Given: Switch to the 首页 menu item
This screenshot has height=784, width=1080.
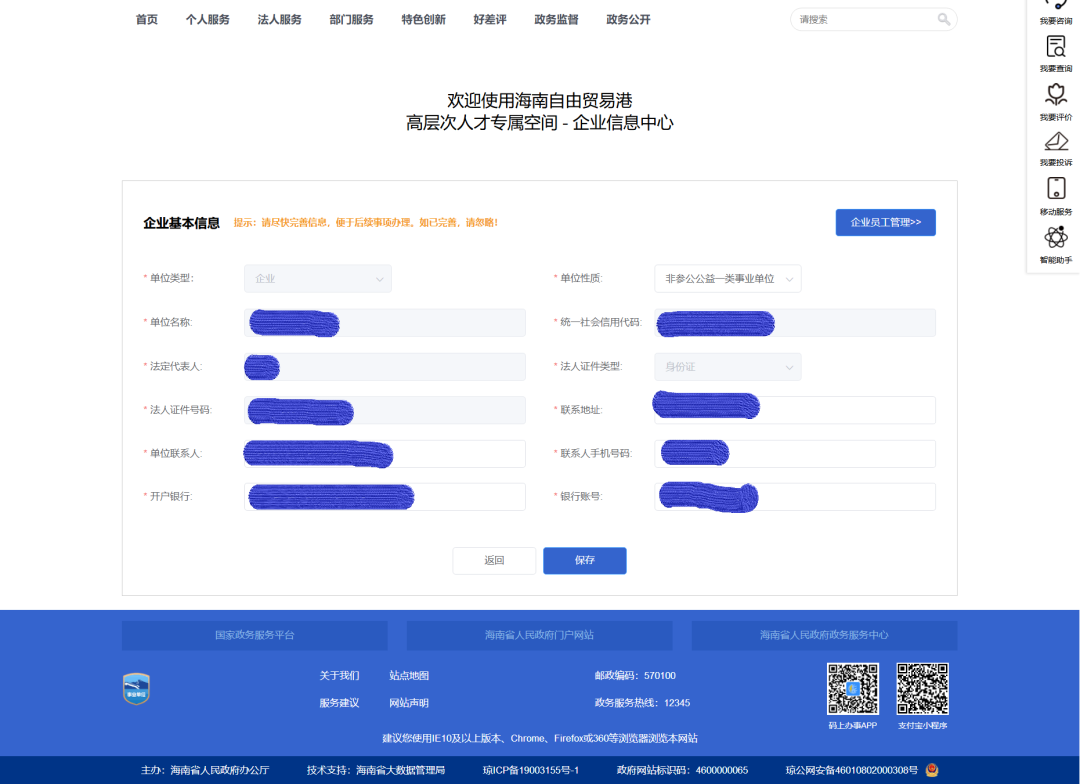Looking at the screenshot, I should point(146,19).
